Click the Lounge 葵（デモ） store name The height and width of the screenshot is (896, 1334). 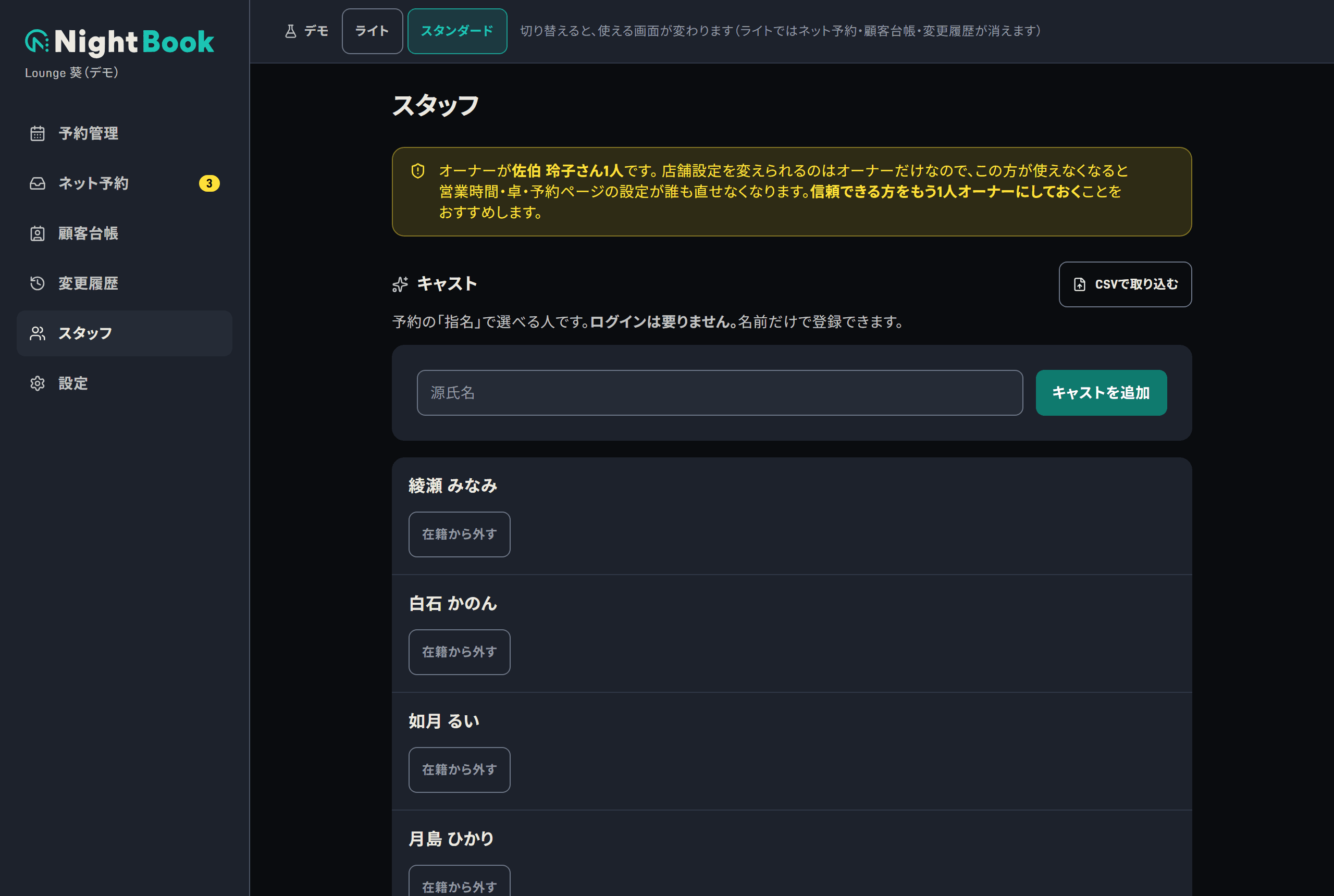71,72
